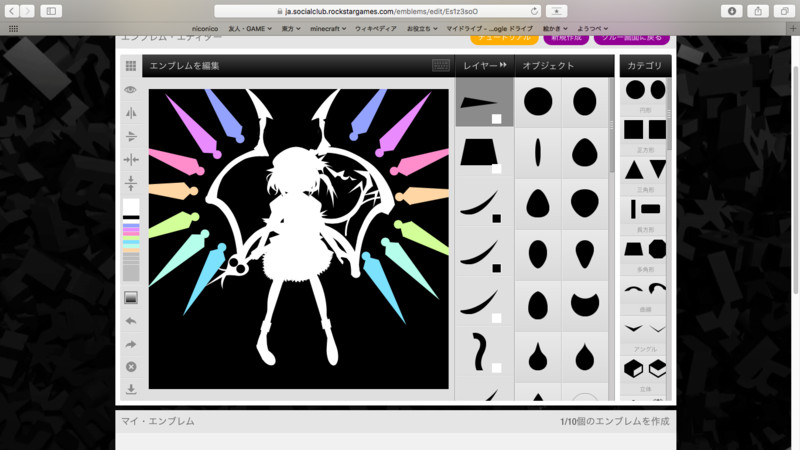This screenshot has width=800, height=450.
Task: Click the emblem canvas artwork
Action: point(298,239)
